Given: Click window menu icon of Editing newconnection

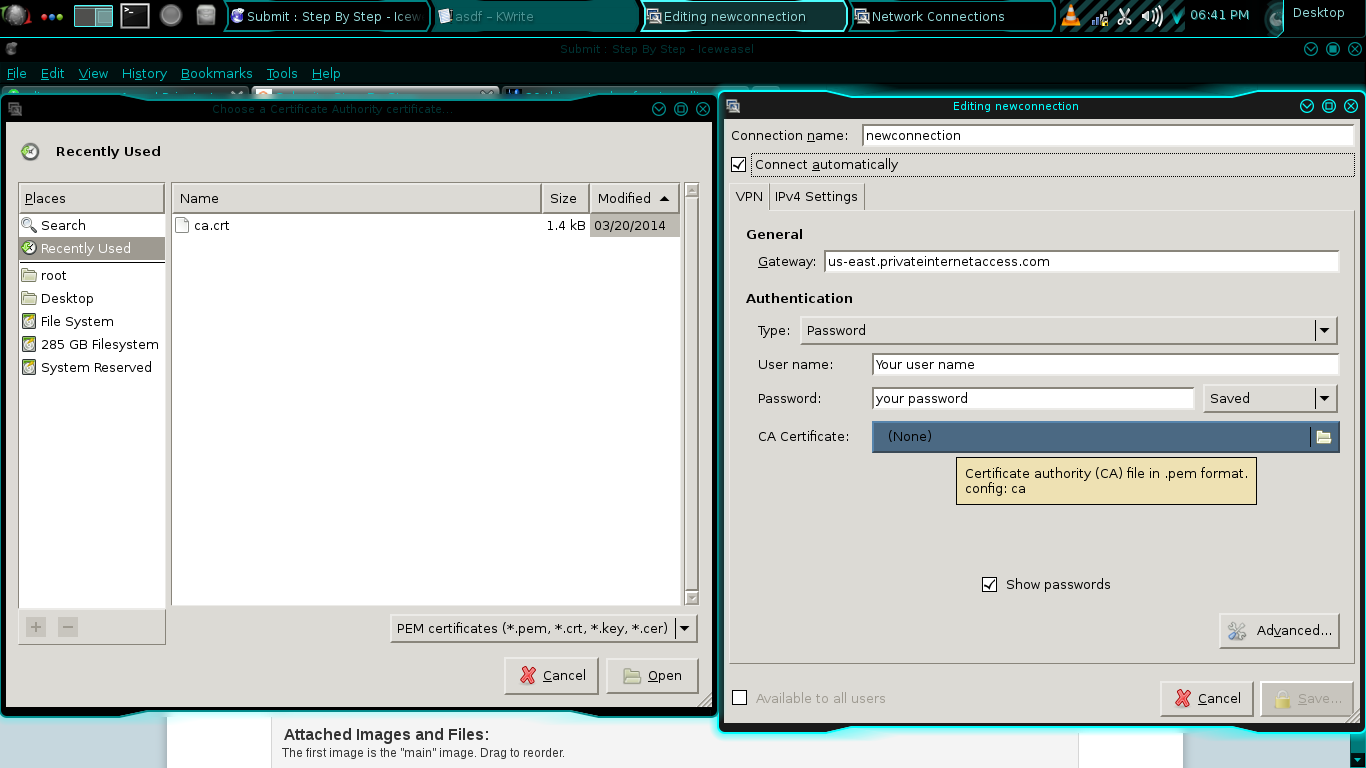Looking at the screenshot, I should pos(733,106).
